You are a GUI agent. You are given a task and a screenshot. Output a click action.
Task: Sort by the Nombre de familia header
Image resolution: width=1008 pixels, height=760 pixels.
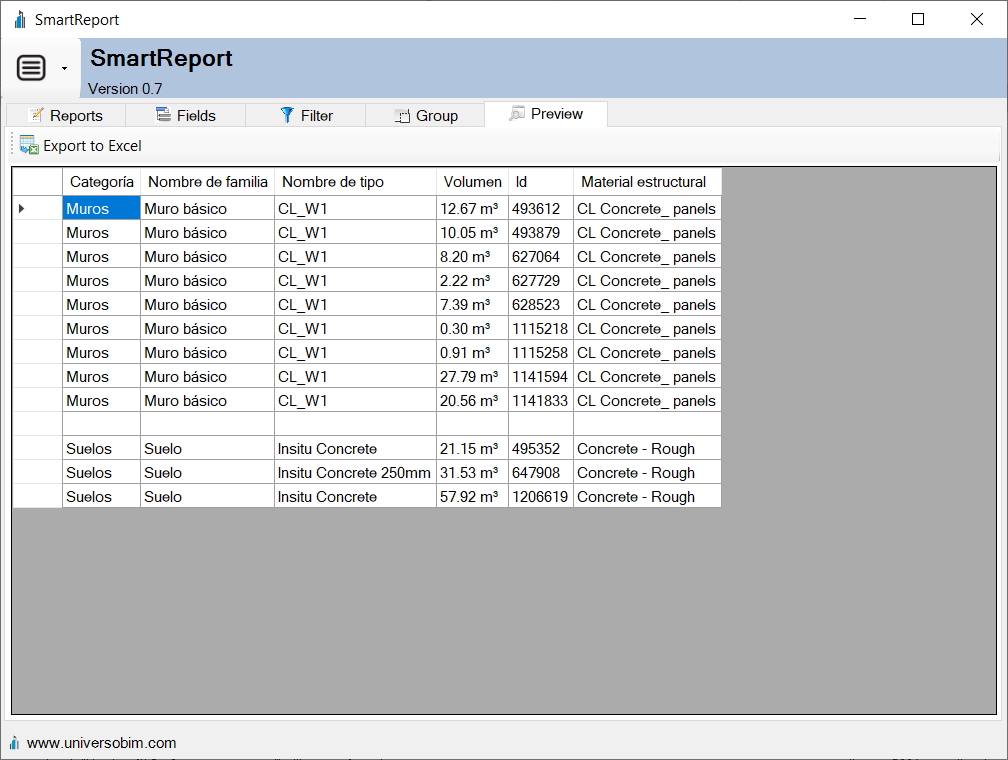[208, 182]
